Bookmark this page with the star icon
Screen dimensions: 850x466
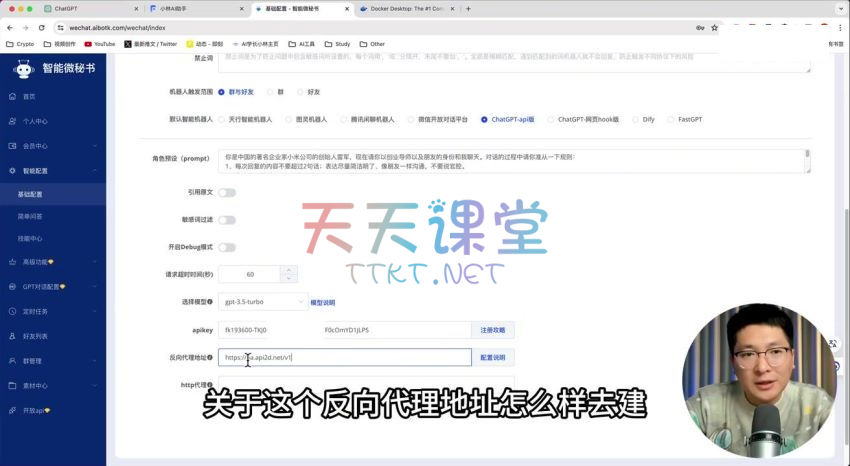[x=714, y=27]
